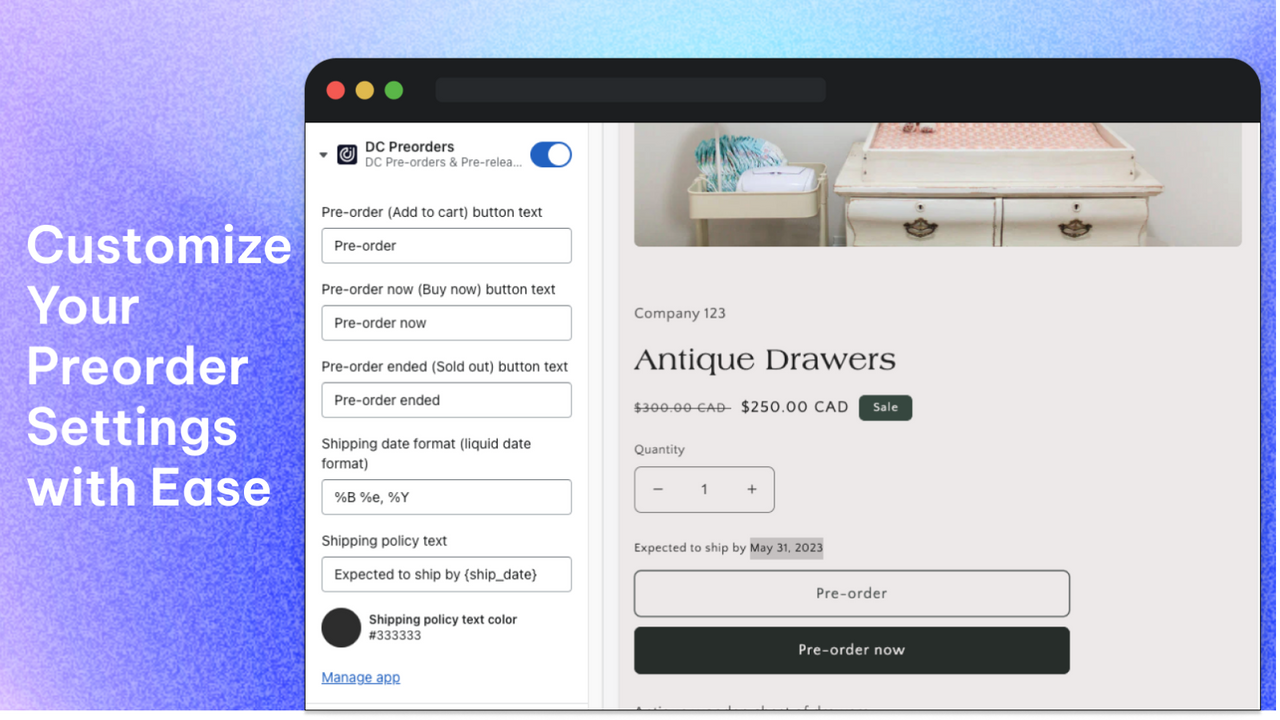
Task: Increase quantity with the plus icon
Action: (x=751, y=489)
